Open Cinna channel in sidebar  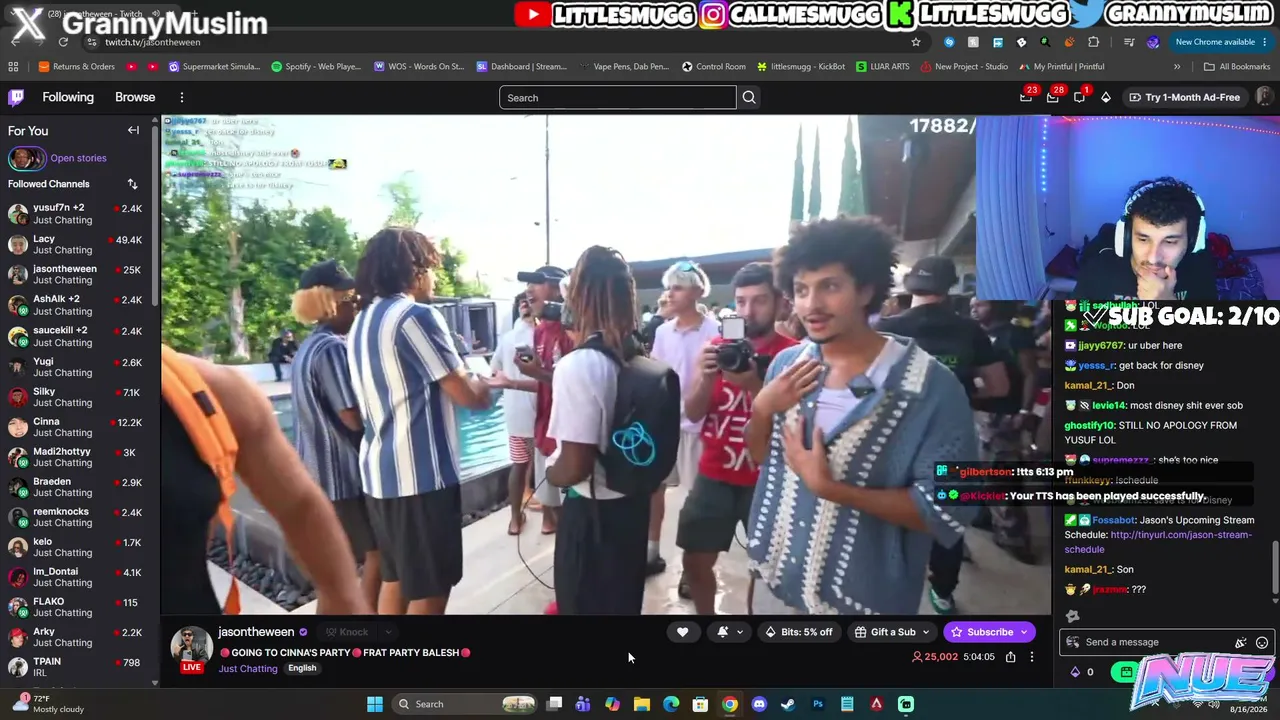pyautogui.click(x=78, y=427)
